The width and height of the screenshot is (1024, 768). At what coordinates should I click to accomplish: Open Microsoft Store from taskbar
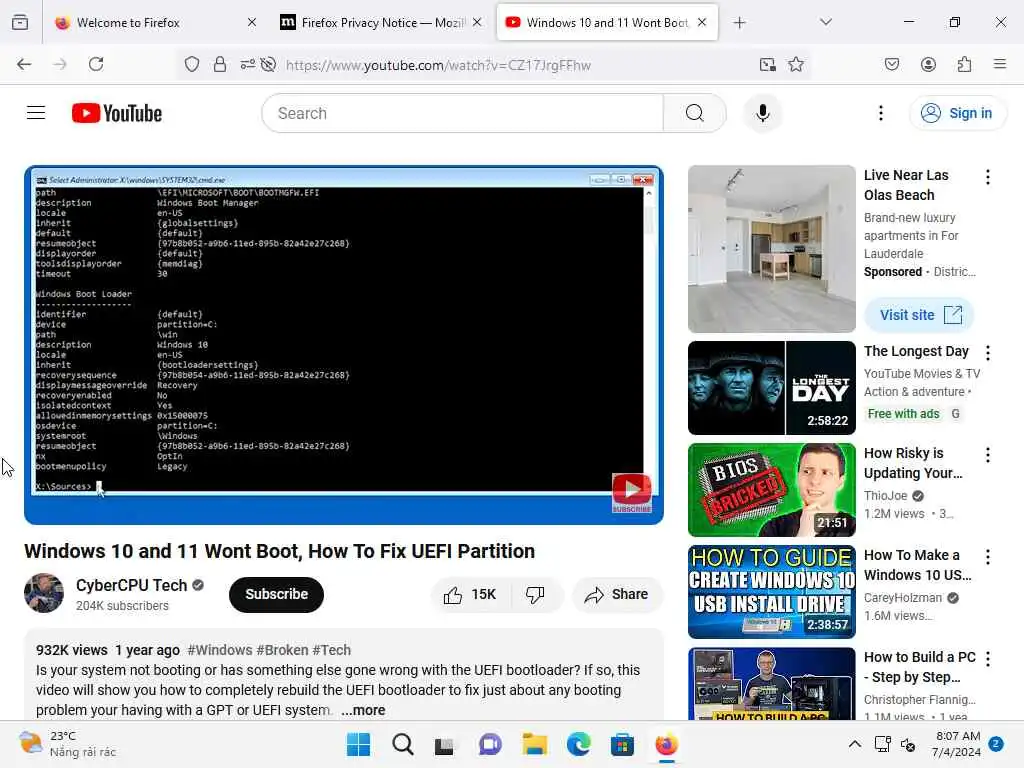pyautogui.click(x=622, y=744)
